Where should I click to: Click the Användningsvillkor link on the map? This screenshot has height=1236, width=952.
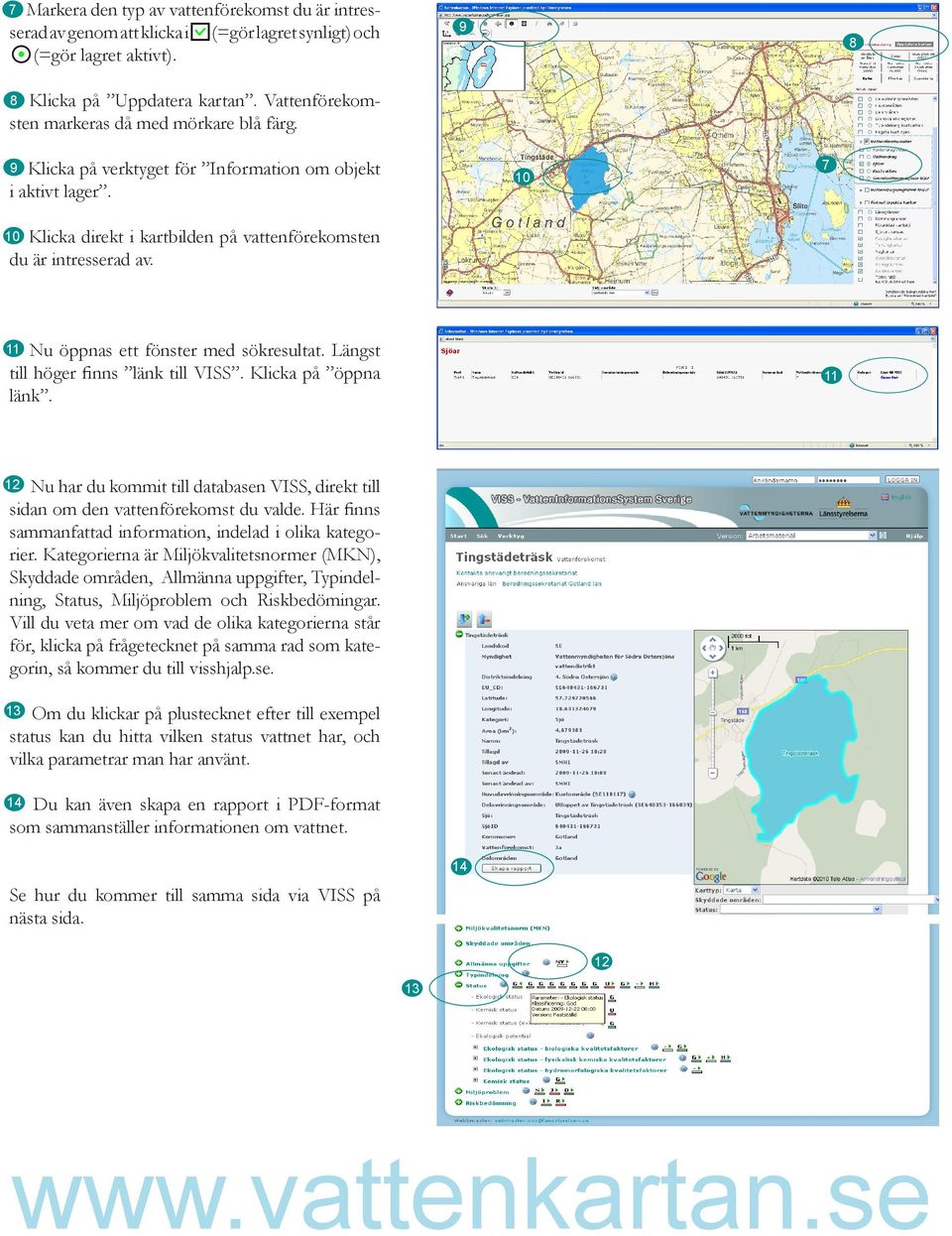click(x=883, y=879)
